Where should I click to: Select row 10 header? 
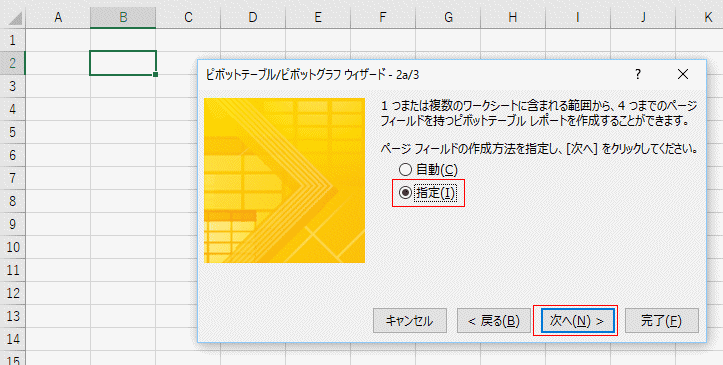tap(12, 247)
